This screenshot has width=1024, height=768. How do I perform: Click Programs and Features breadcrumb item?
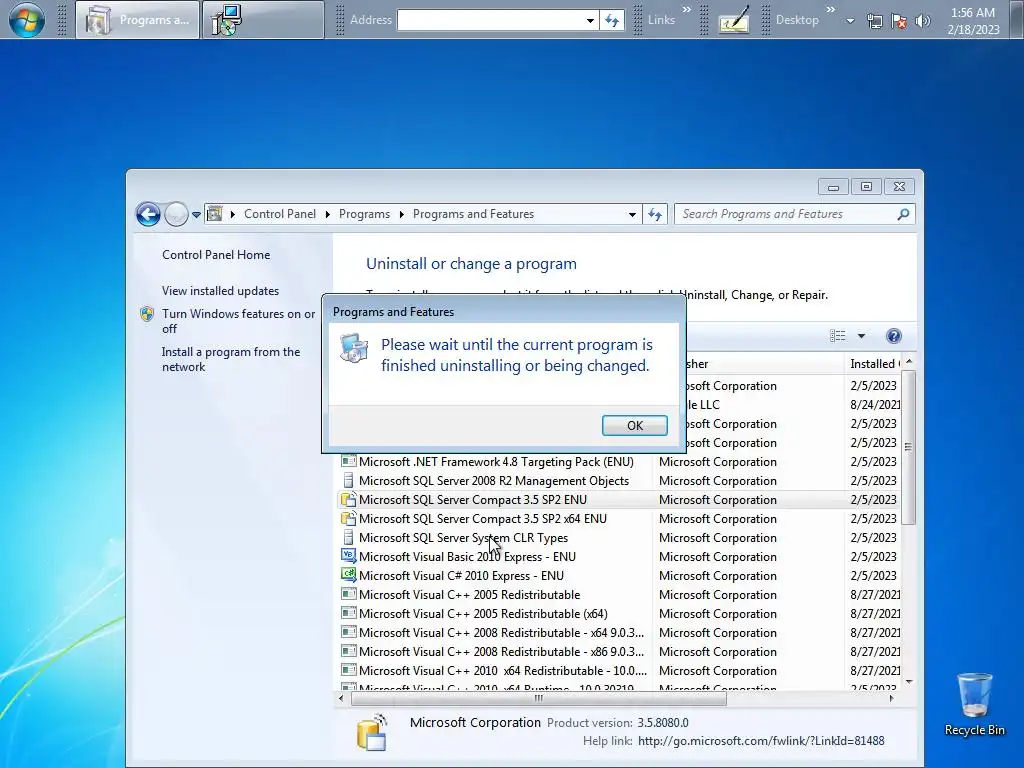(x=473, y=214)
